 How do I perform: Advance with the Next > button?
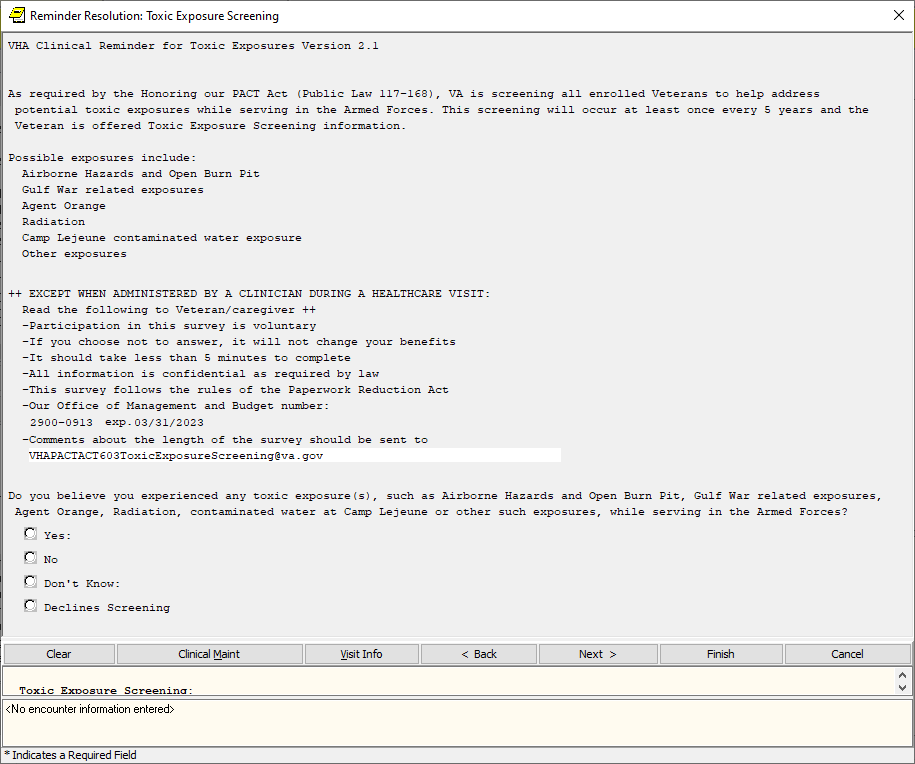point(597,654)
